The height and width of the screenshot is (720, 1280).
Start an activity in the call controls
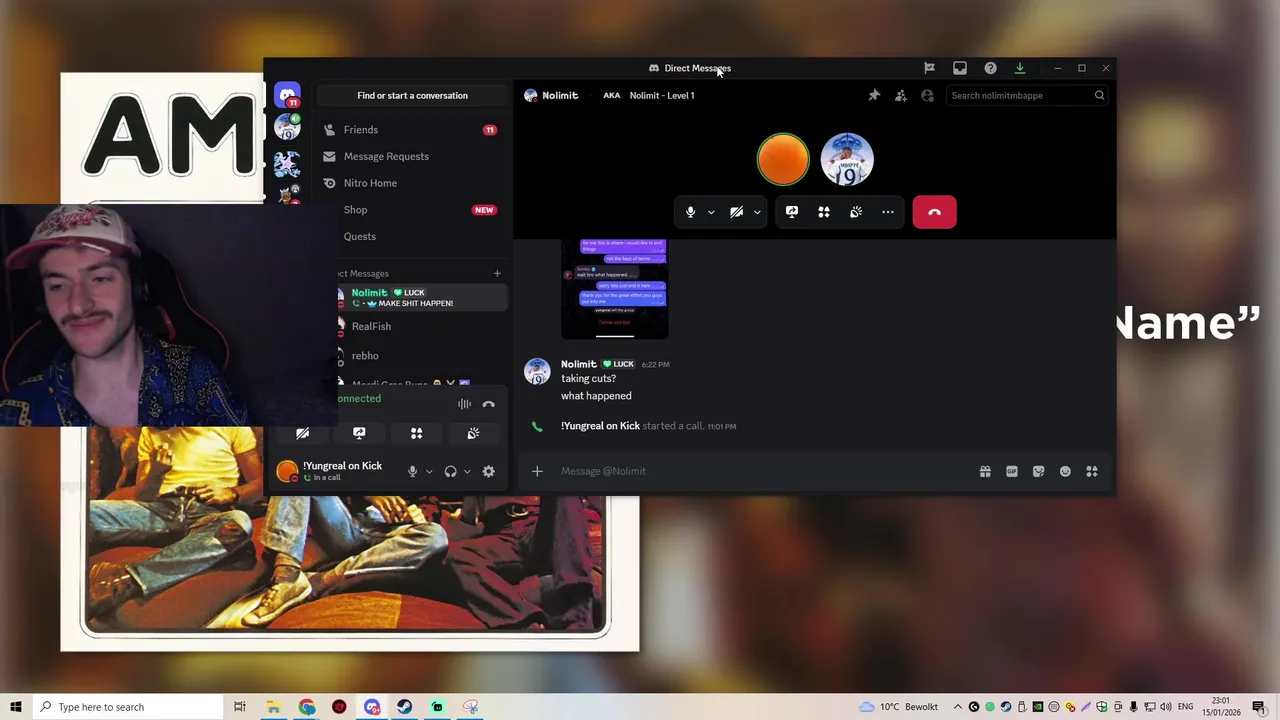[824, 212]
